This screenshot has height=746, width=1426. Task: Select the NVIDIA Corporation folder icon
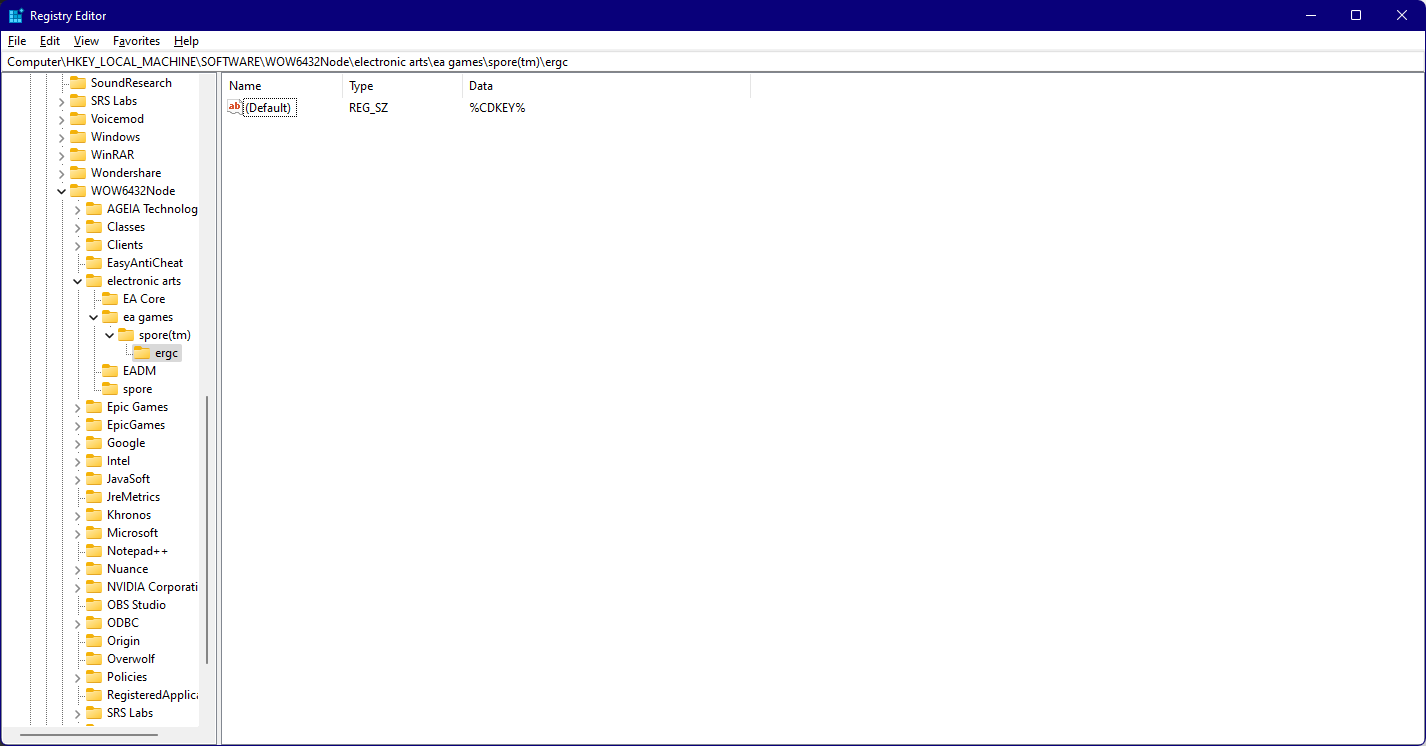click(x=95, y=586)
